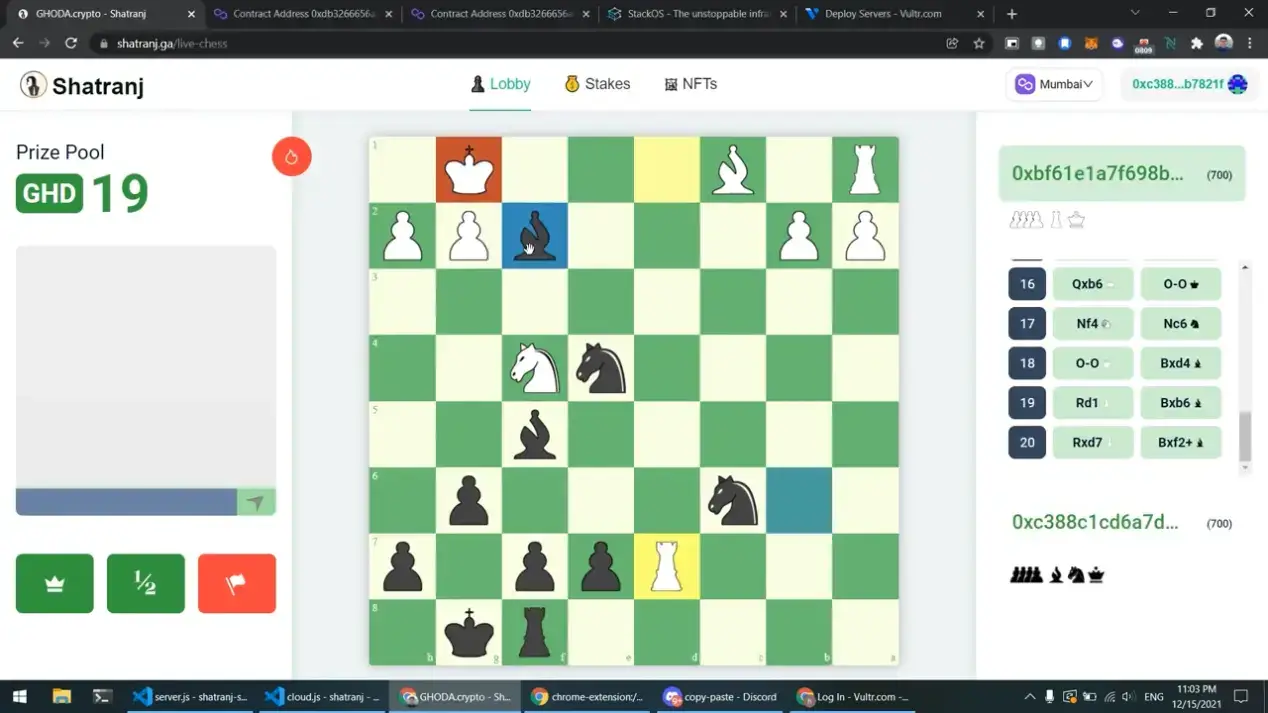Open Discord from the Windows taskbar

720,697
